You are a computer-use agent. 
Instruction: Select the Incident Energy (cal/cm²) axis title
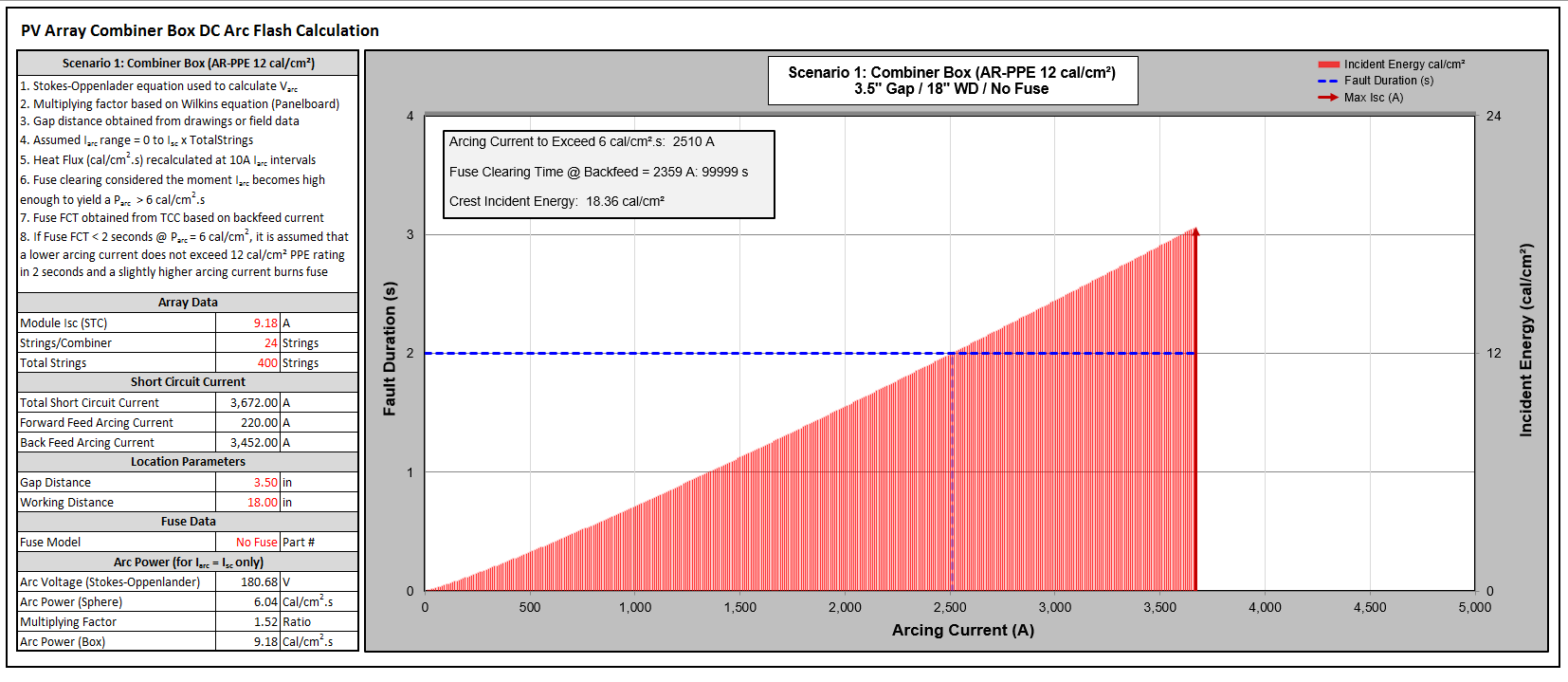[x=1525, y=340]
